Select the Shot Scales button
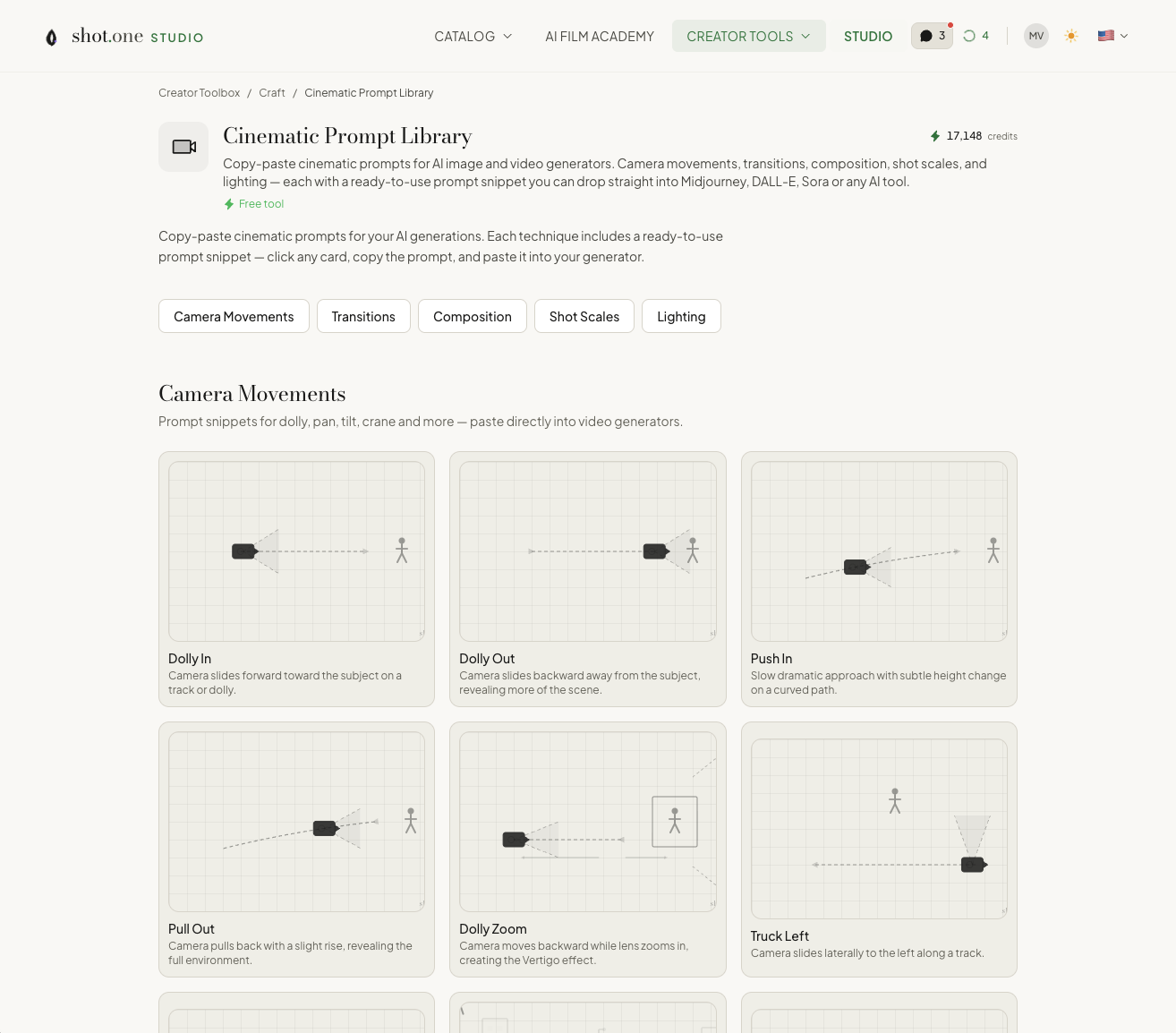The width and height of the screenshot is (1176, 1033). (584, 316)
